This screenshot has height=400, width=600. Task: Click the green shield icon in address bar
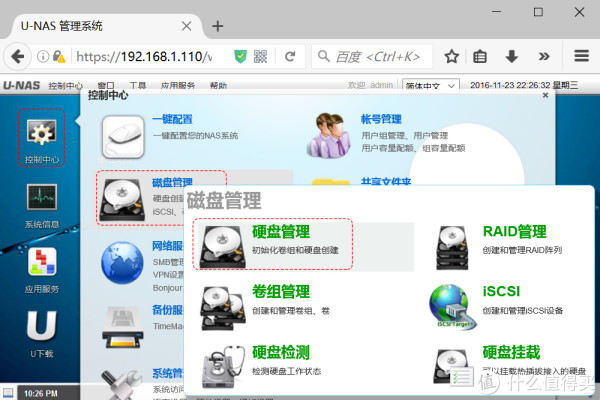pyautogui.click(x=240, y=57)
